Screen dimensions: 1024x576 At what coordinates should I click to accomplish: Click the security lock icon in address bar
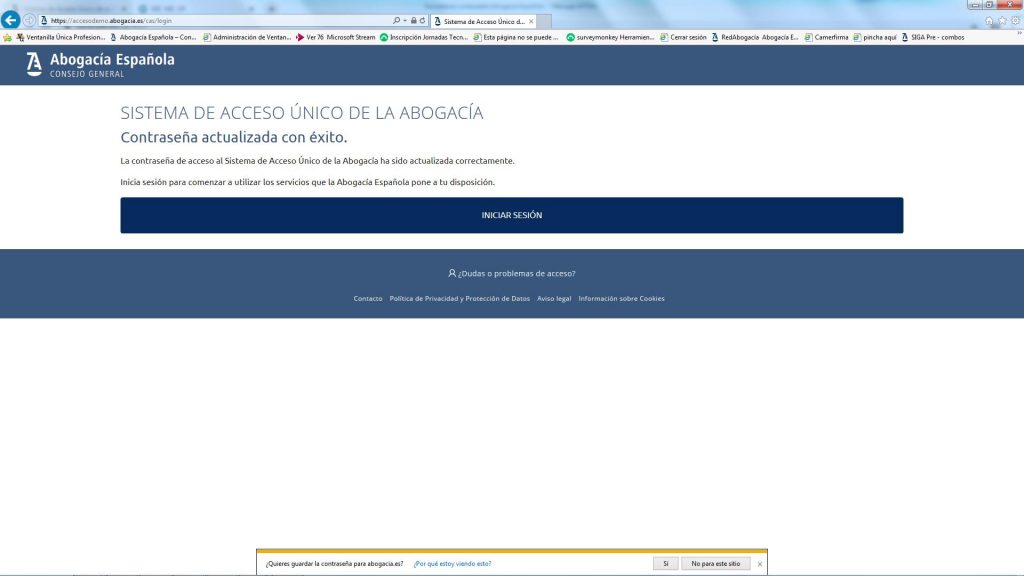pos(413,21)
